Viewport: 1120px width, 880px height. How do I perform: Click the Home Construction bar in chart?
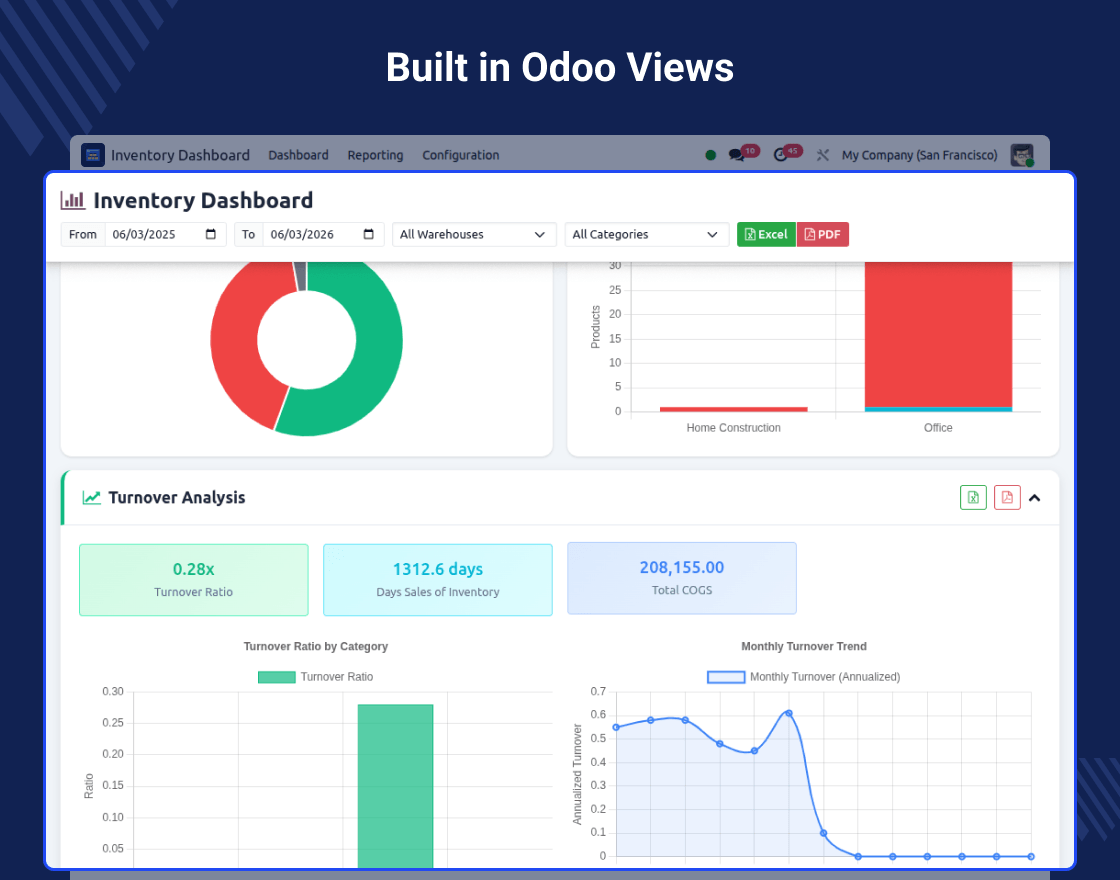pyautogui.click(x=734, y=409)
